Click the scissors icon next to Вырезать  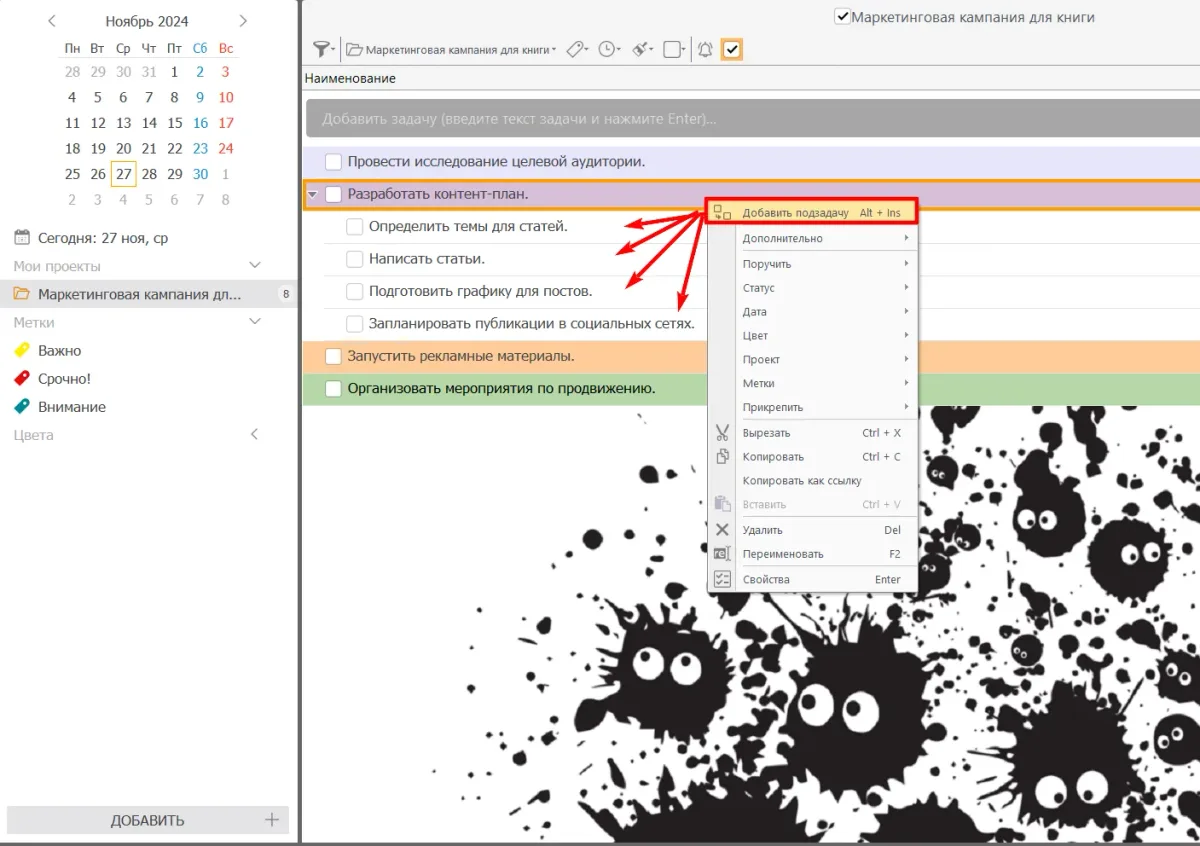[722, 433]
